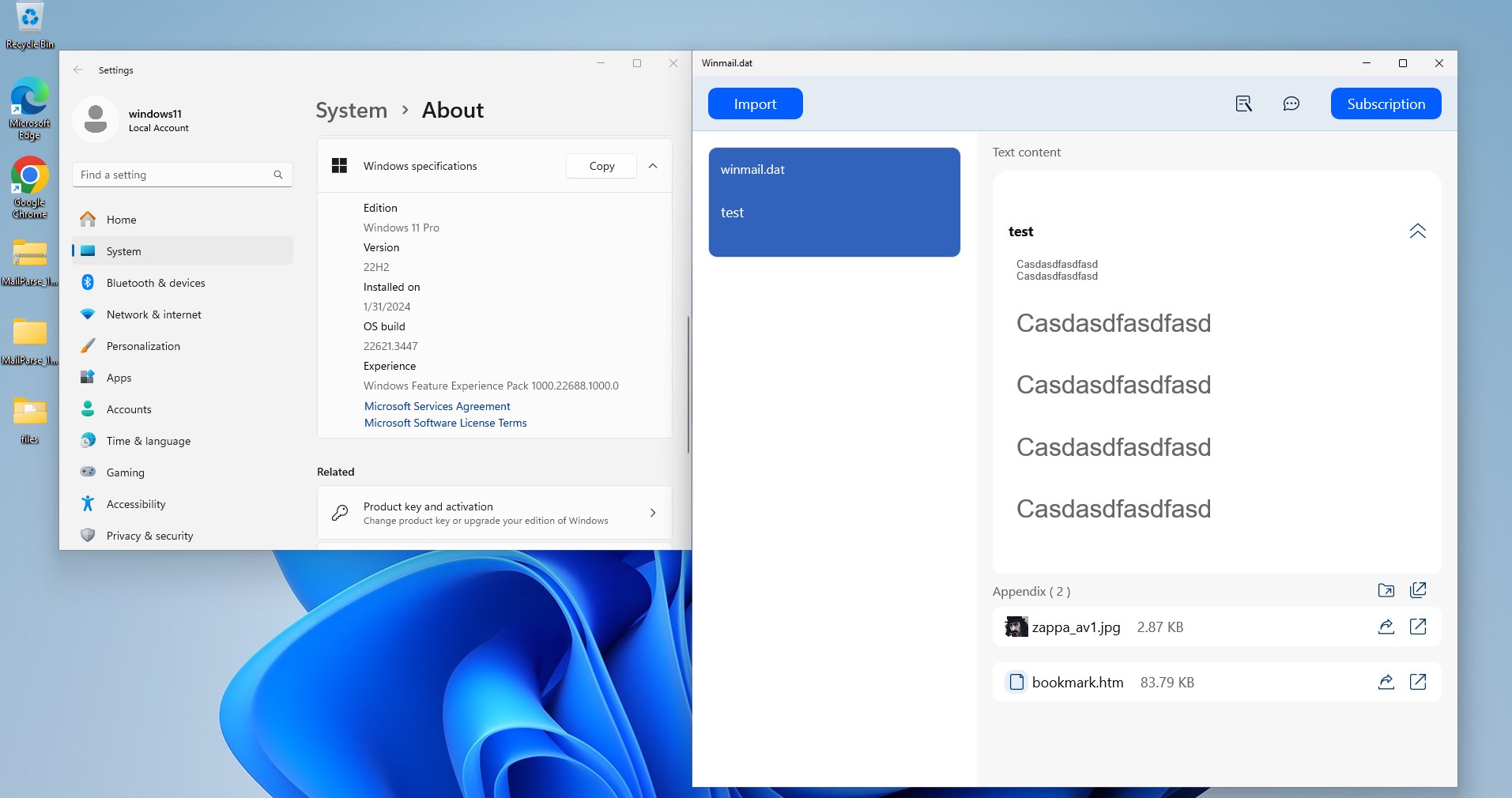Image resolution: width=1512 pixels, height=798 pixels.
Task: Open bookmark.htm in a new window
Action: 1419,682
